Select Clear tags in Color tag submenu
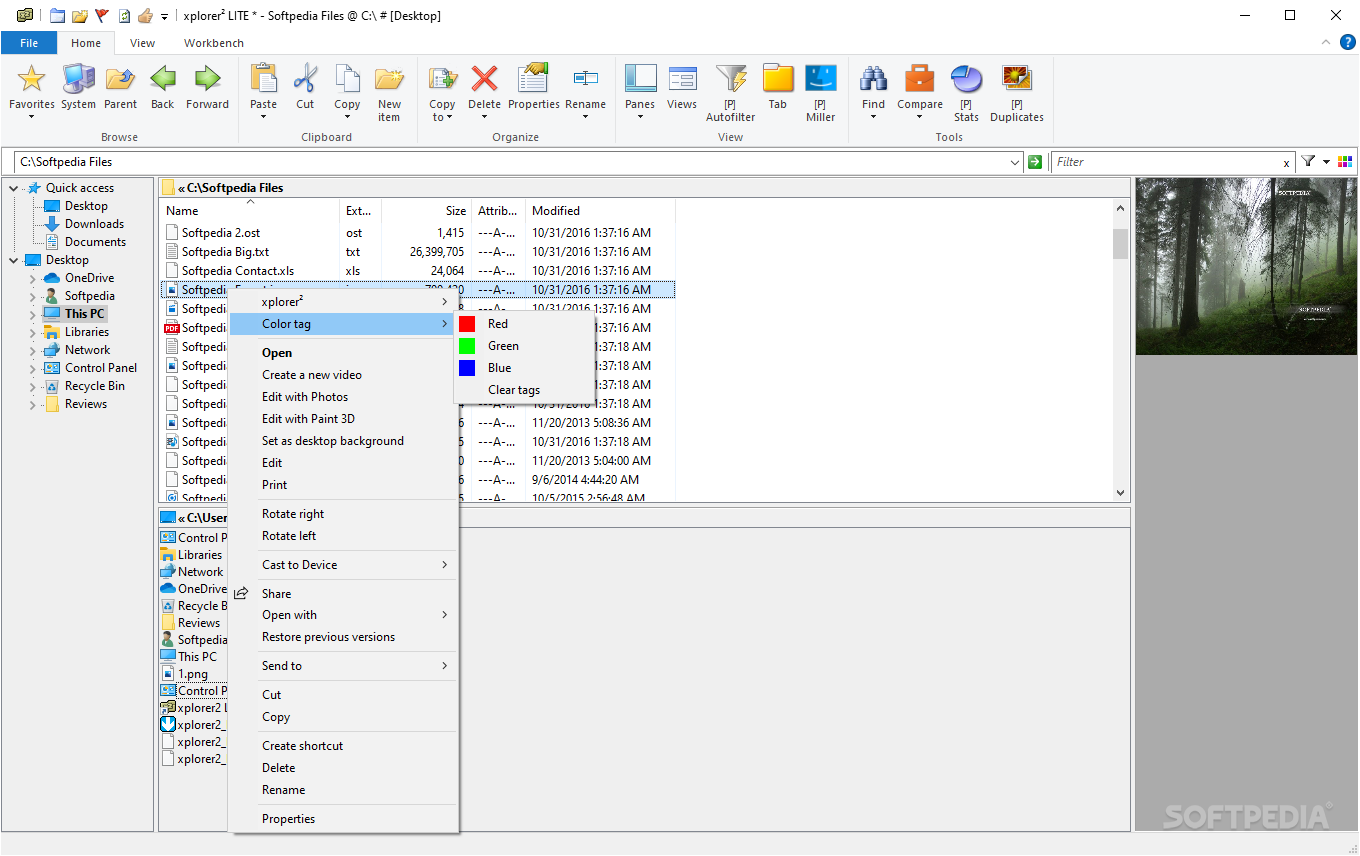This screenshot has height=856, width=1360. click(x=525, y=390)
